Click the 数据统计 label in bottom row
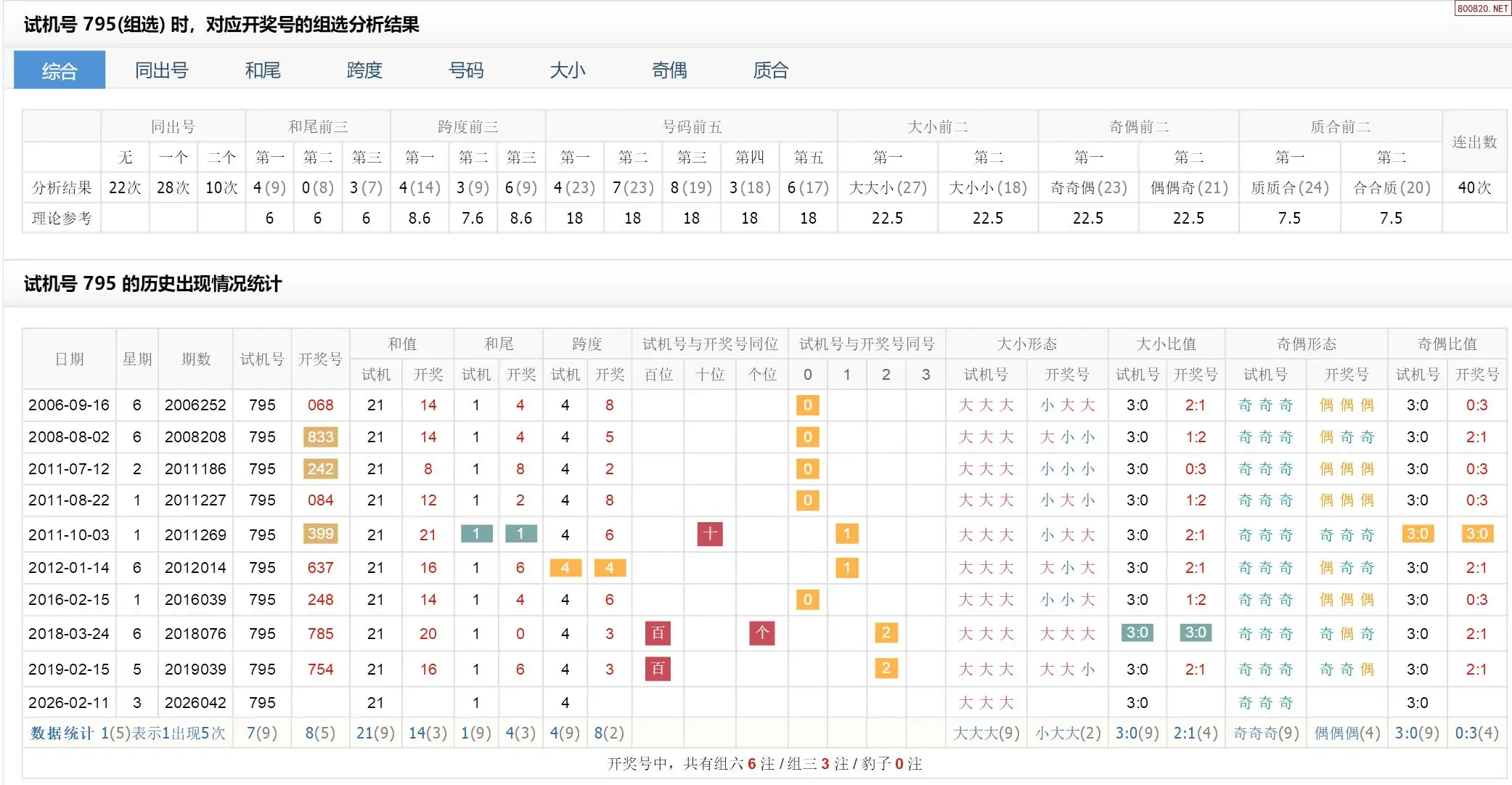Screen dimensions: 1512x785 pyautogui.click(x=62, y=733)
